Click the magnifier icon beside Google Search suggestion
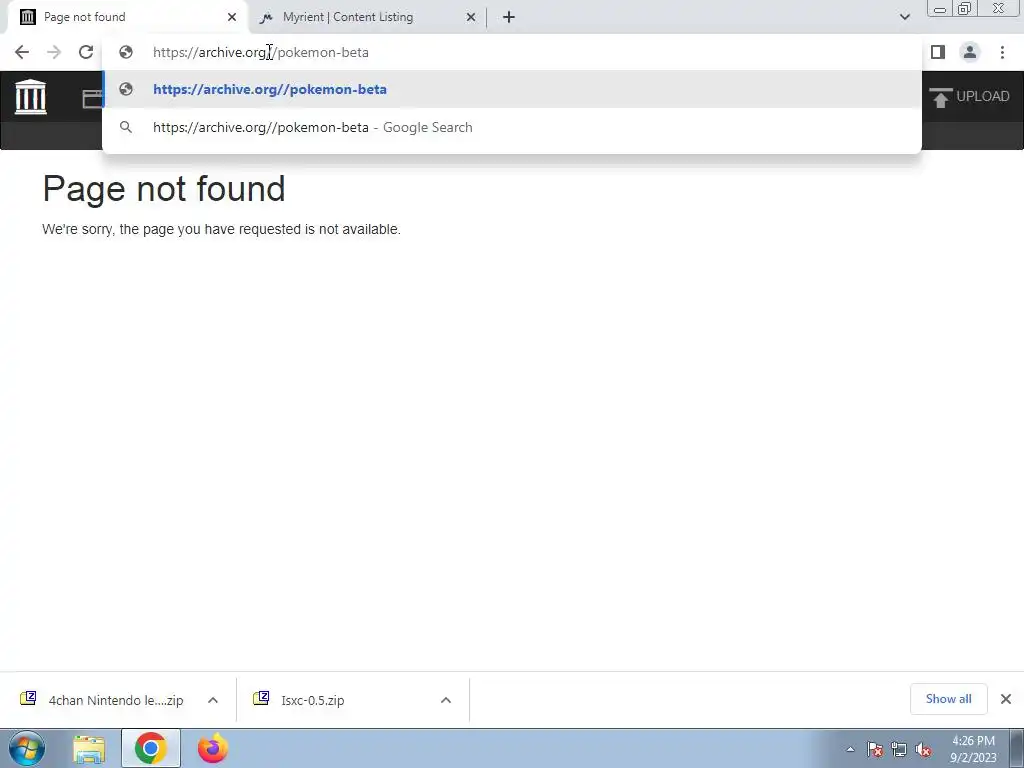Image resolution: width=1024 pixels, height=768 pixels. coord(126,127)
